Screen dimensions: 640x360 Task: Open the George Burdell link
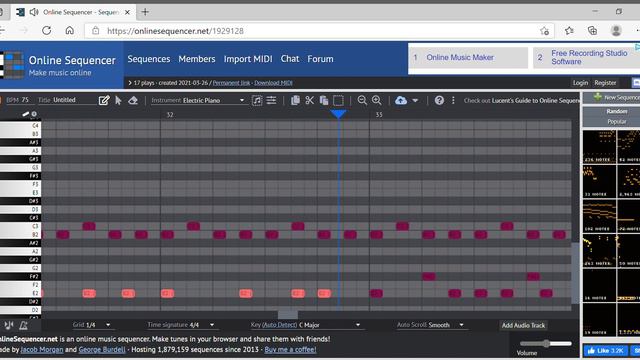(x=102, y=349)
